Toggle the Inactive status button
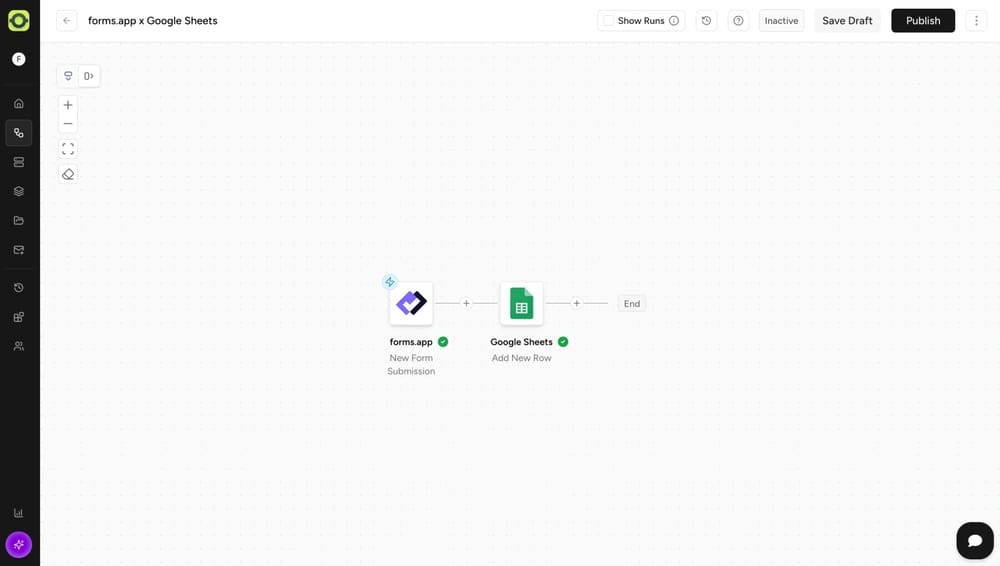This screenshot has height=566, width=1000. (x=781, y=20)
